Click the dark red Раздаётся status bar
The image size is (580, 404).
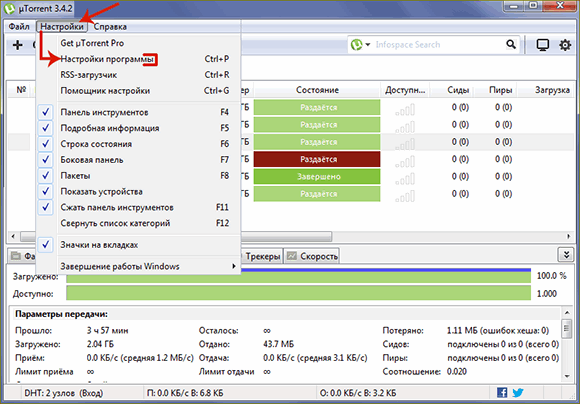point(317,159)
